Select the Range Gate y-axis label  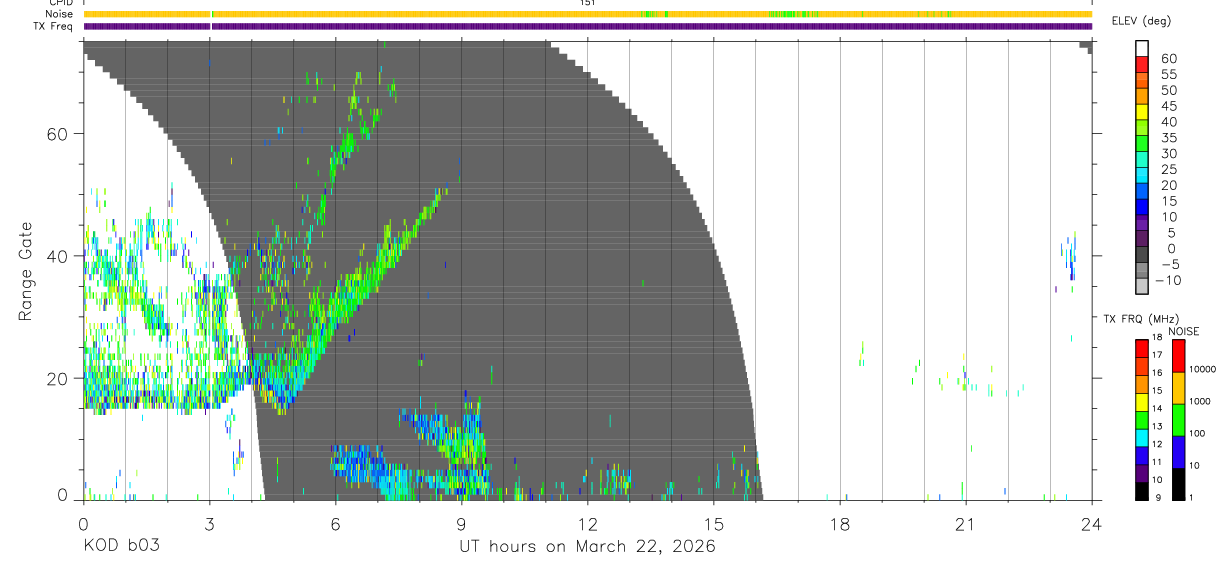27,272
